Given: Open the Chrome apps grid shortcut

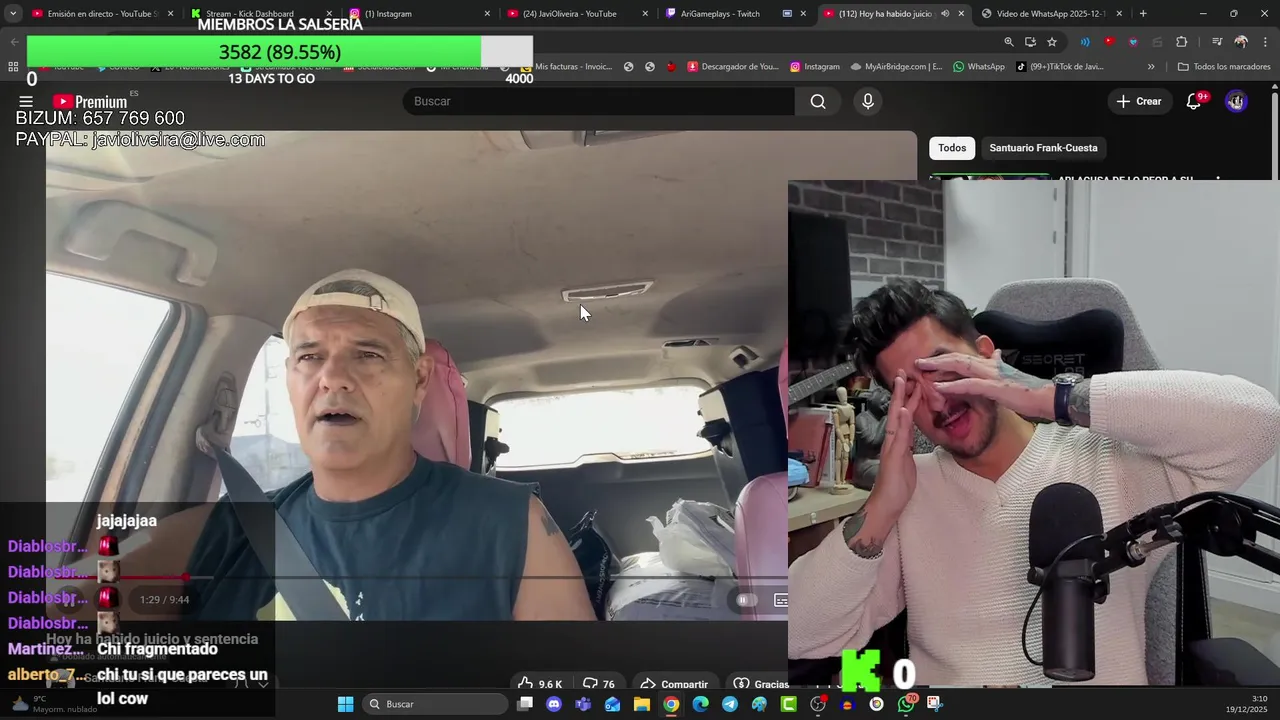Looking at the screenshot, I should tap(13, 67).
